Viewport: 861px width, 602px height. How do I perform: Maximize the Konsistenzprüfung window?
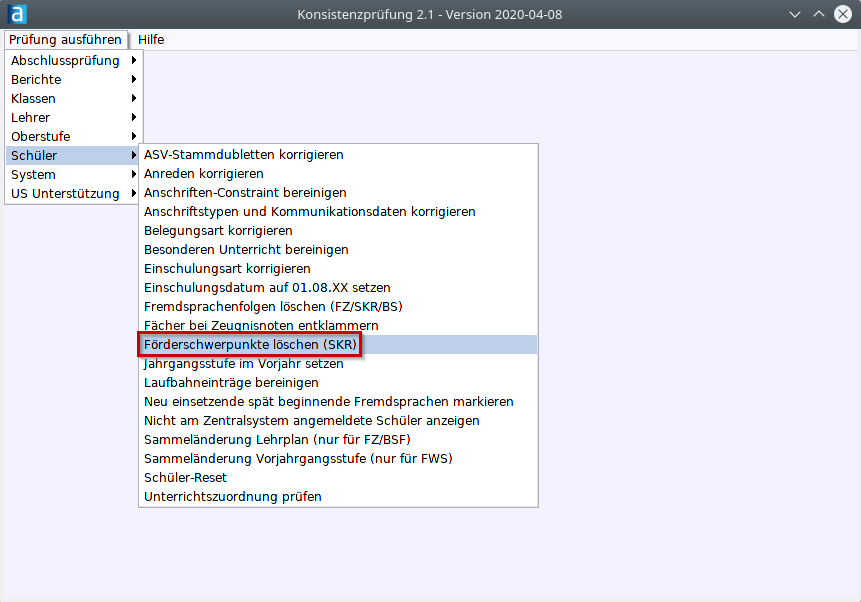[x=819, y=14]
